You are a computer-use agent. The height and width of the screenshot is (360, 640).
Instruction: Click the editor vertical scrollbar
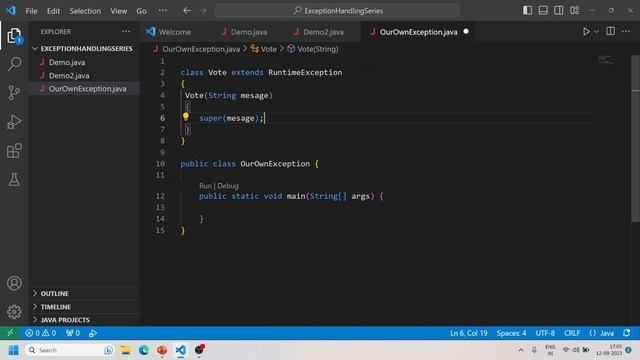[x=636, y=139]
